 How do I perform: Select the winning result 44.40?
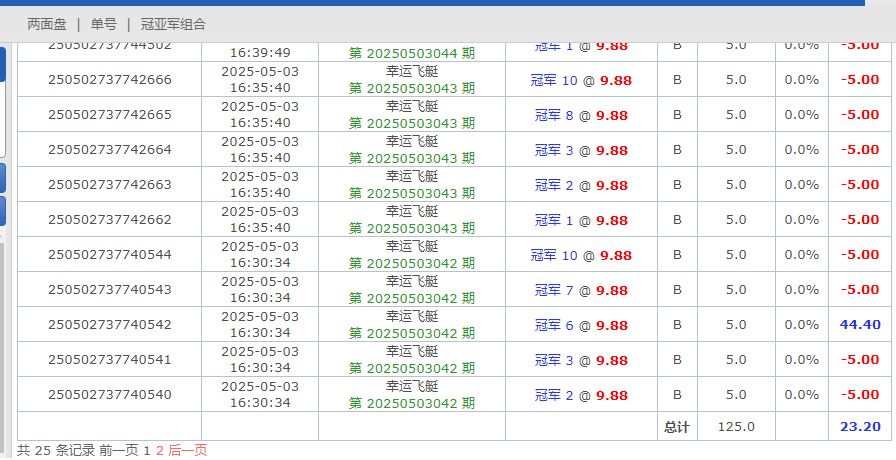point(860,325)
